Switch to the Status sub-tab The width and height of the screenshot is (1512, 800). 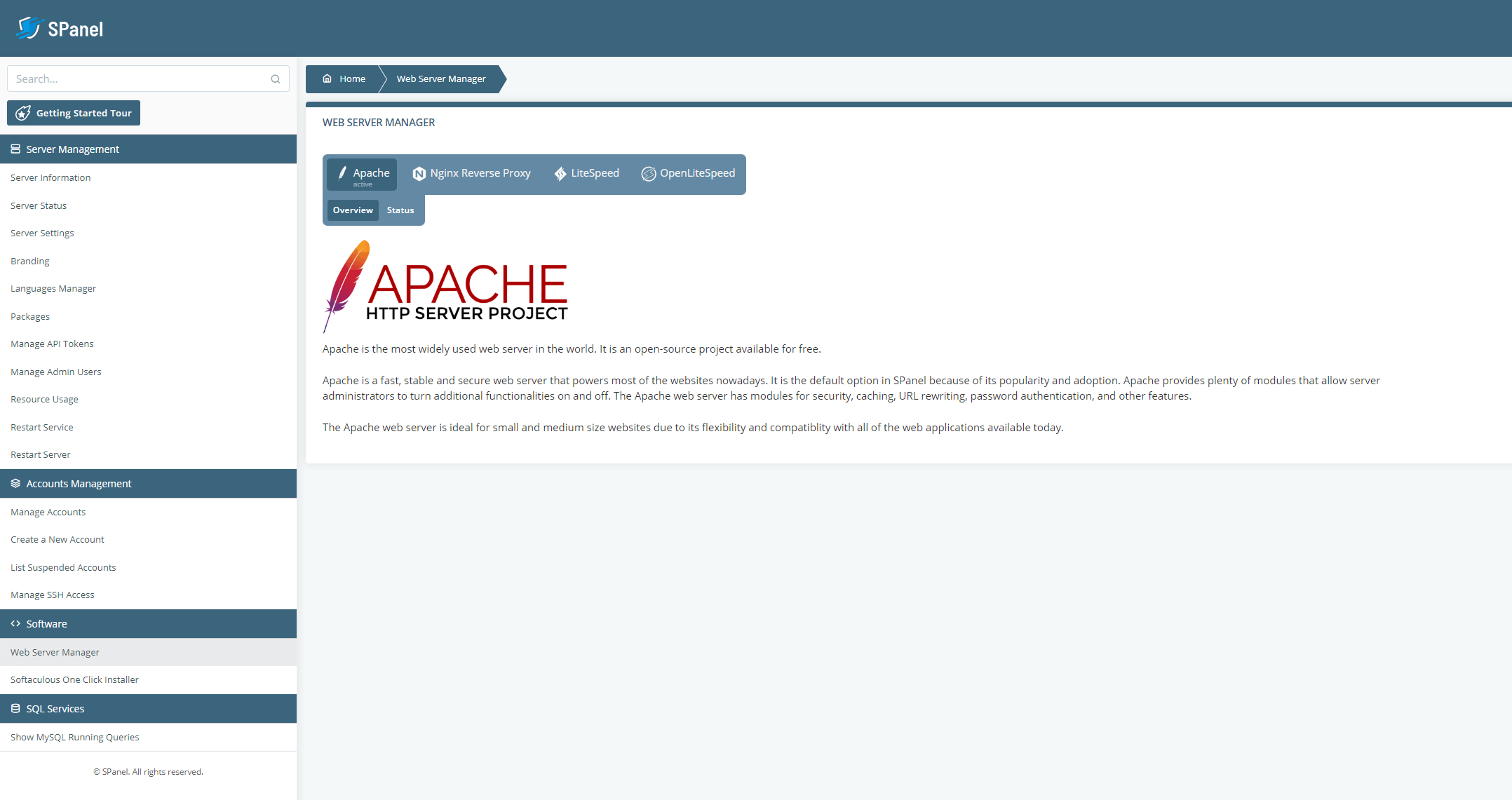click(400, 210)
